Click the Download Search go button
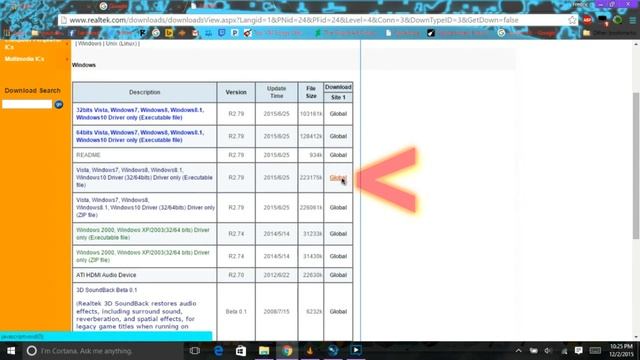The width and height of the screenshot is (640, 360). point(59,104)
